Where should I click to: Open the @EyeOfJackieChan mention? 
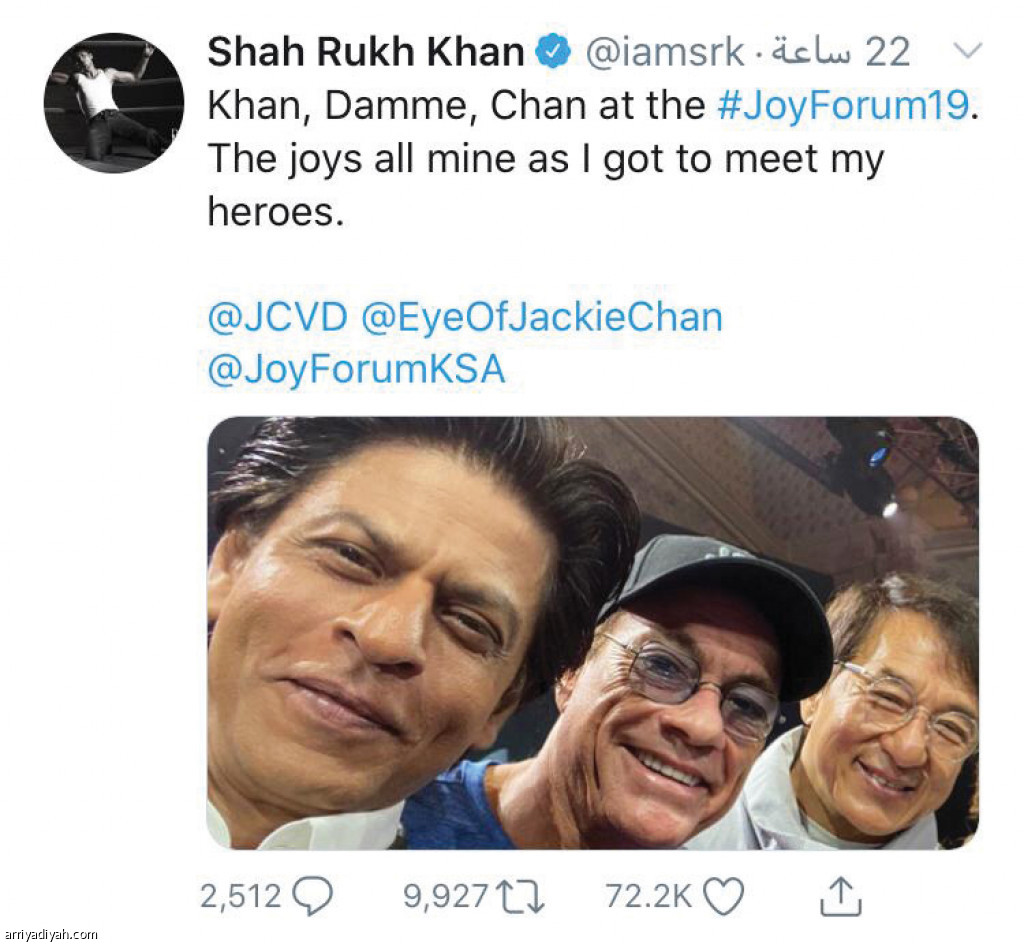pos(541,318)
